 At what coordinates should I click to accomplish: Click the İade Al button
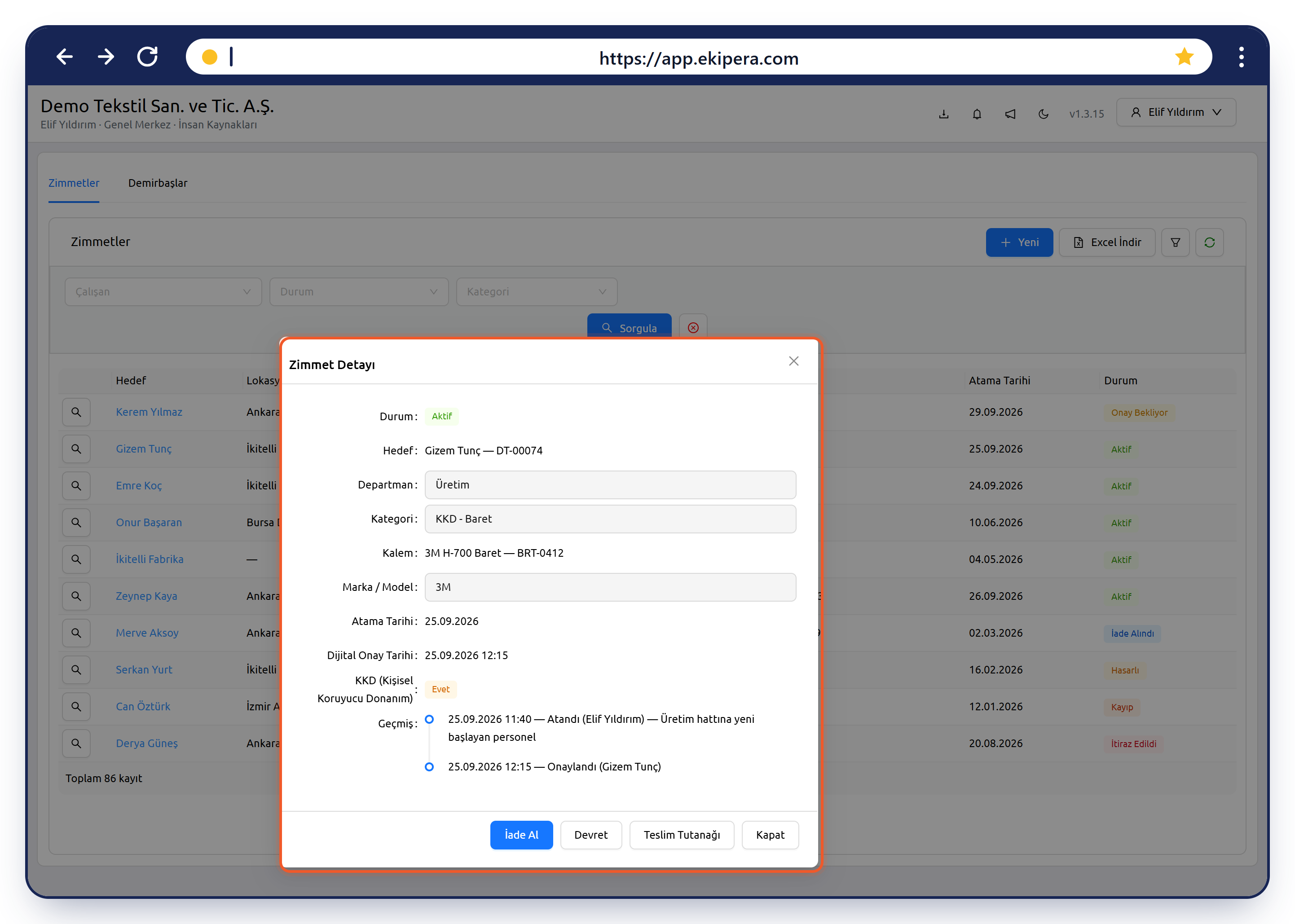click(521, 835)
